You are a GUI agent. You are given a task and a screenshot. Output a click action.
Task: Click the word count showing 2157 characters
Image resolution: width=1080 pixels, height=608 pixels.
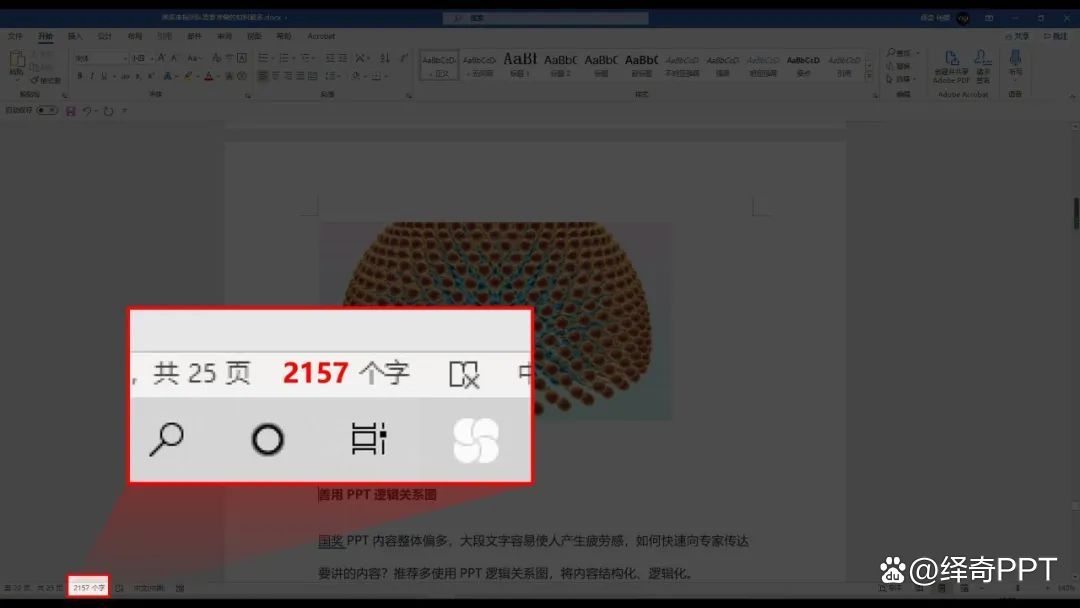pyautogui.click(x=87, y=587)
